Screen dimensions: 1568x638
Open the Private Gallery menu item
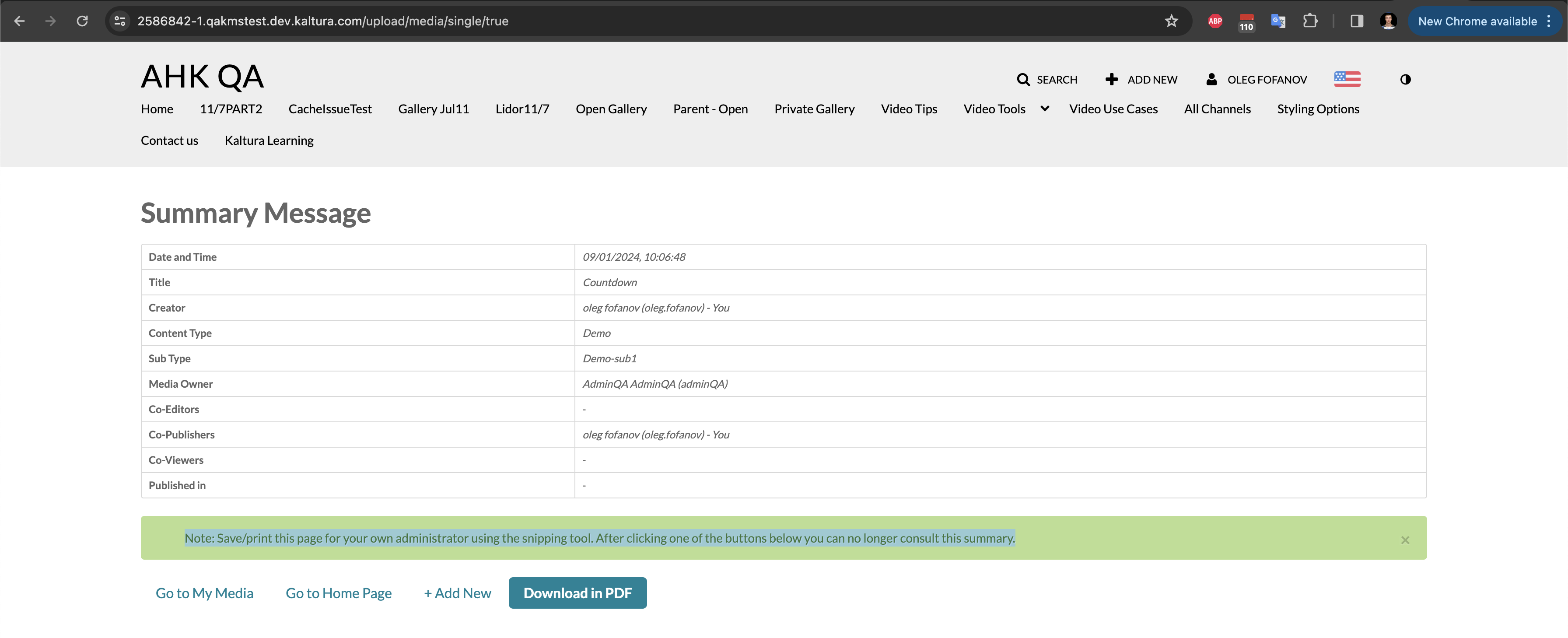[814, 109]
